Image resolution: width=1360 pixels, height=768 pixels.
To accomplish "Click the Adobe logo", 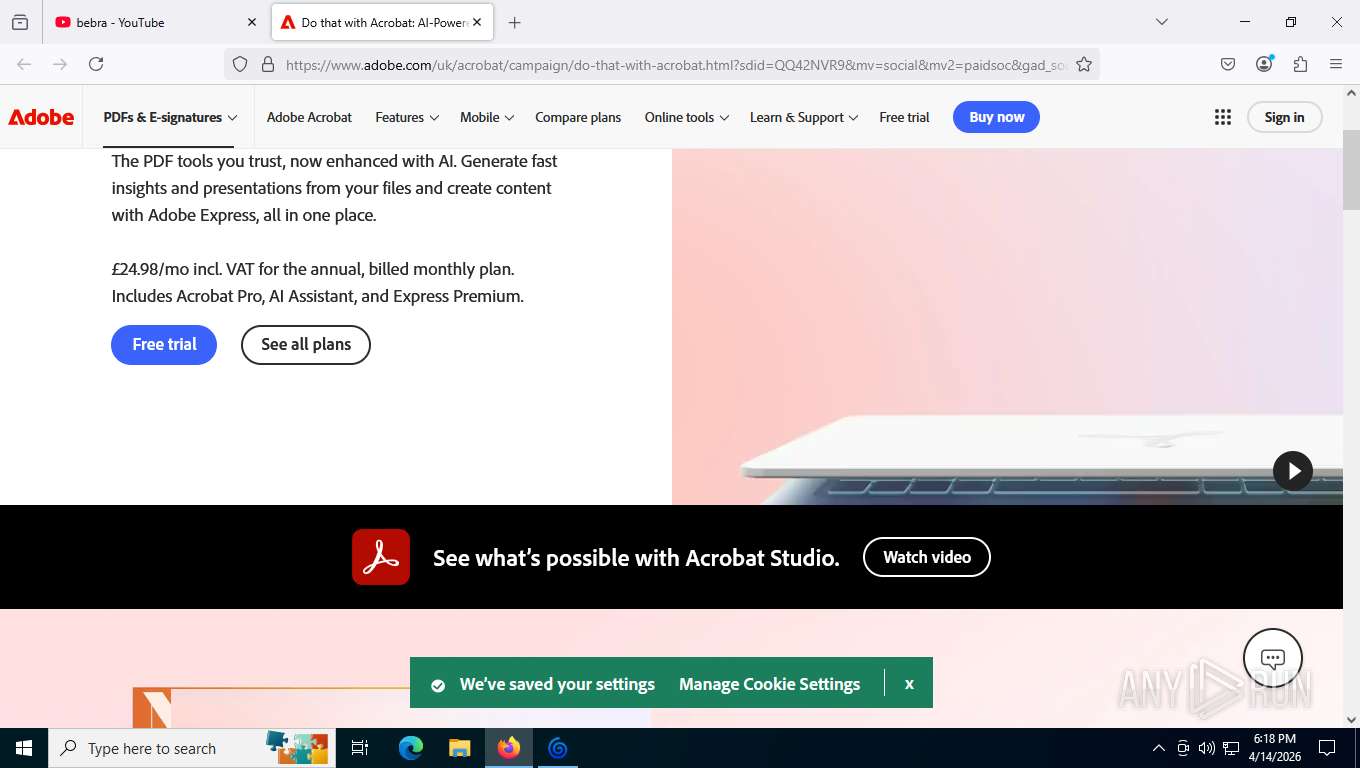I will click(41, 117).
